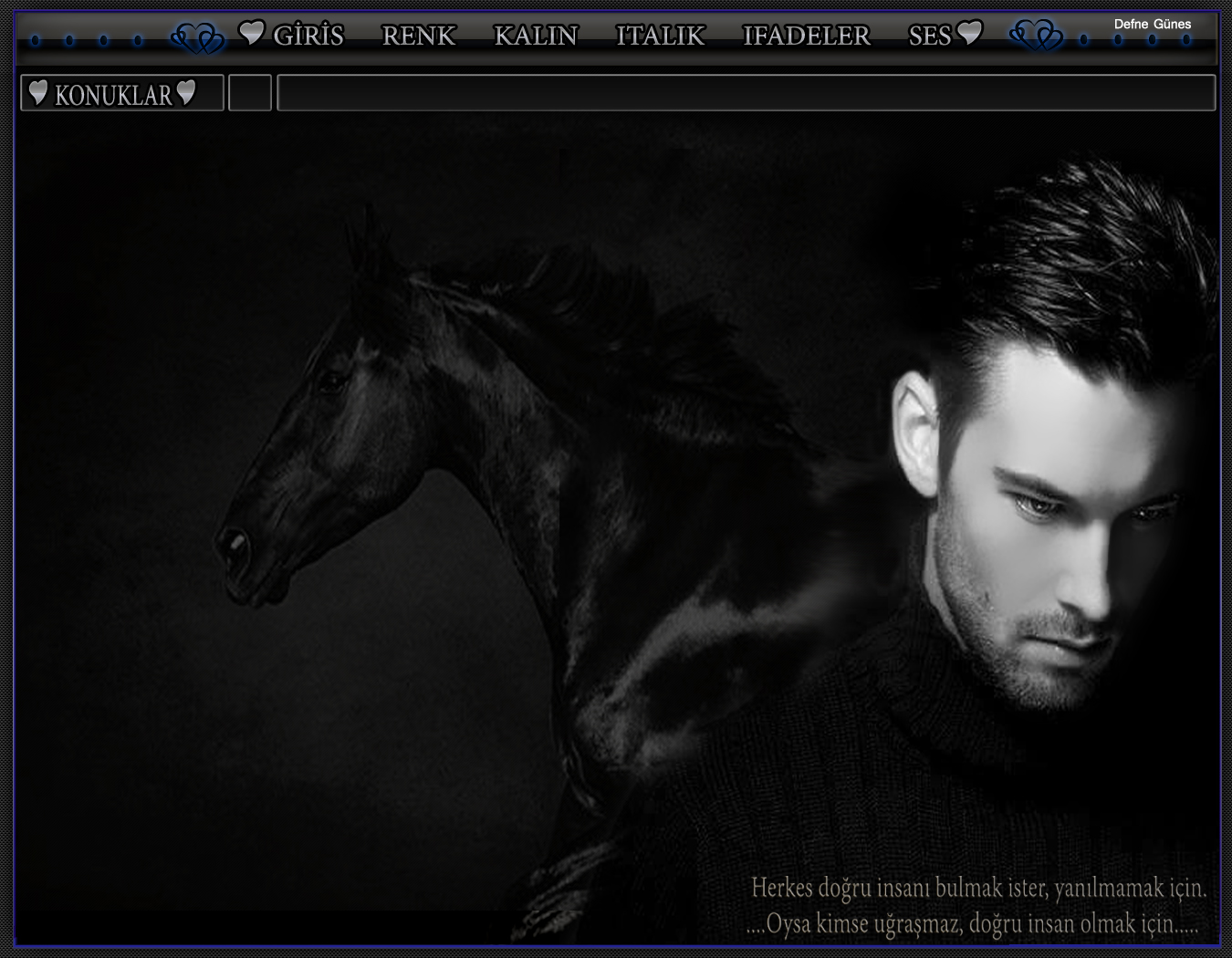The height and width of the screenshot is (958, 1232).
Task: Open the RENK color picker
Action: [x=418, y=36]
